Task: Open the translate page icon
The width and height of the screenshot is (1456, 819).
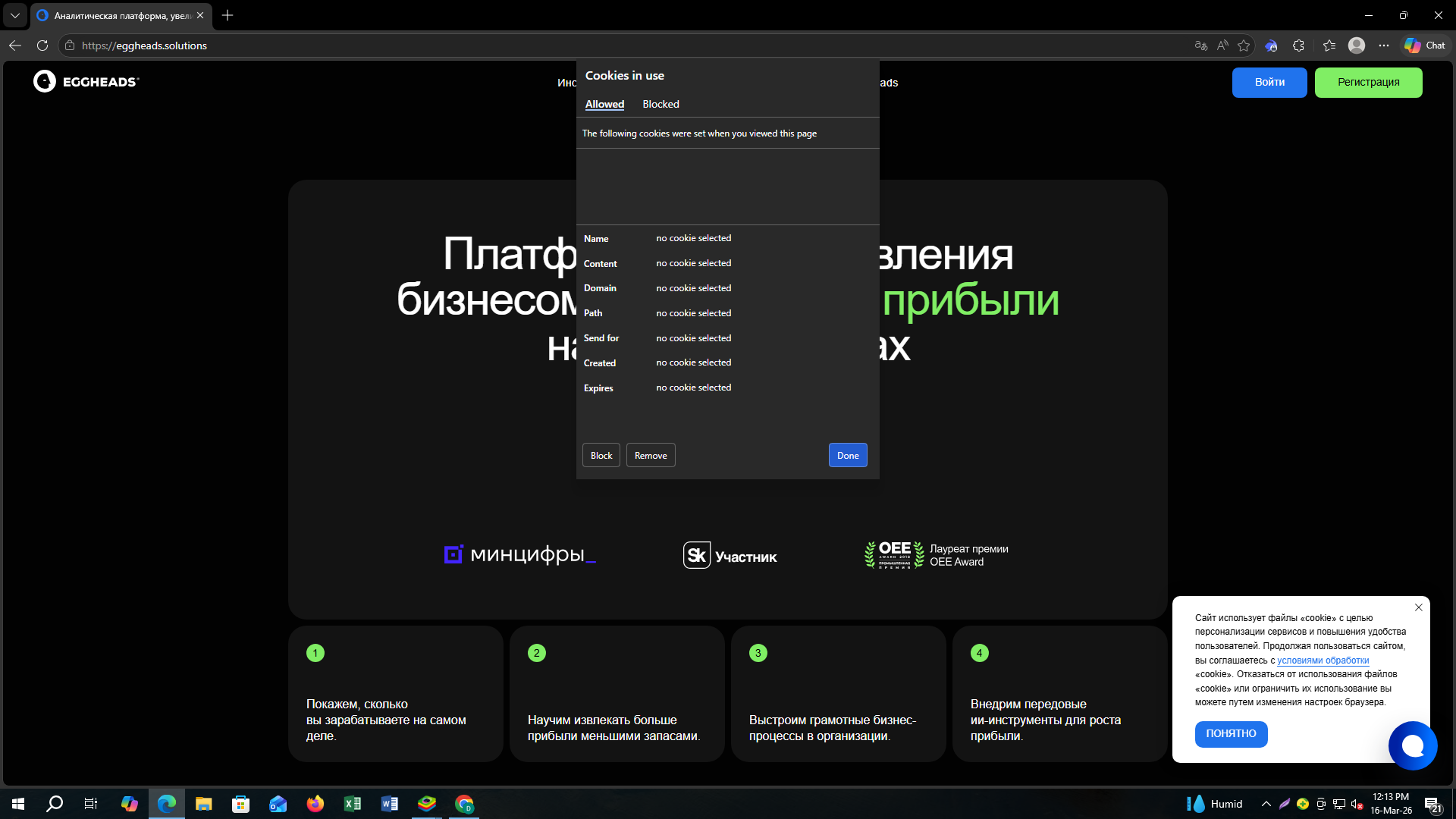Action: pyautogui.click(x=1200, y=45)
